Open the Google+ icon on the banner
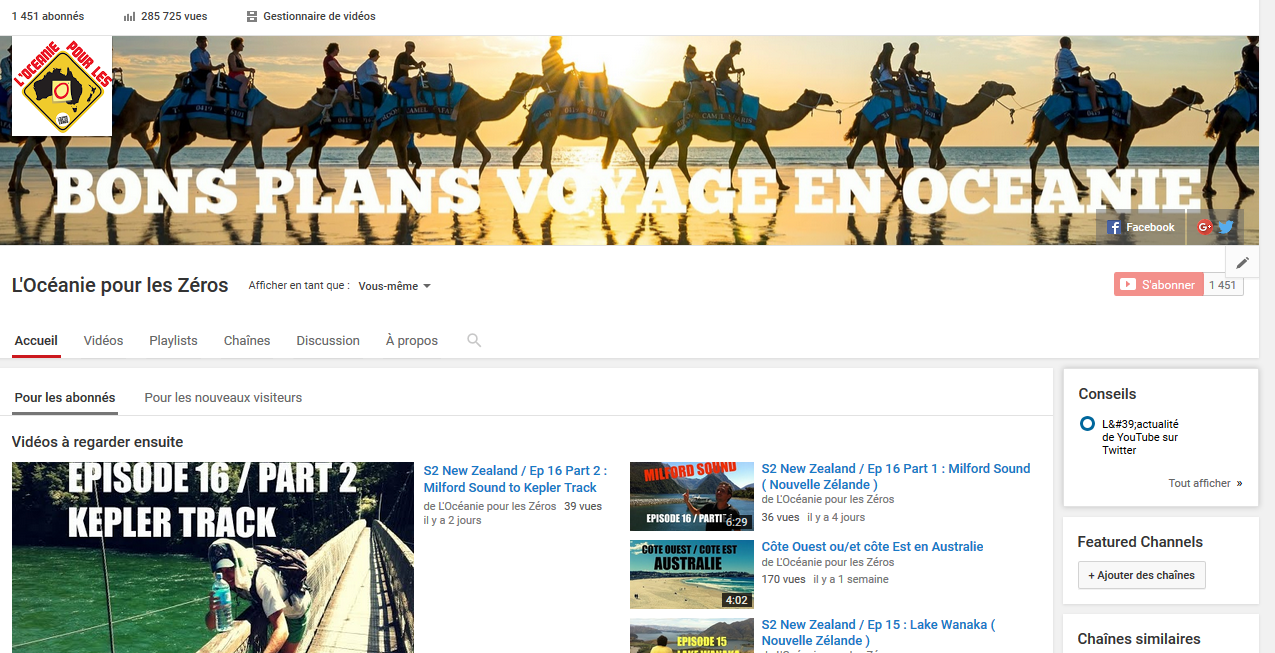Viewport: 1275px width, 653px height. pyautogui.click(x=1204, y=227)
